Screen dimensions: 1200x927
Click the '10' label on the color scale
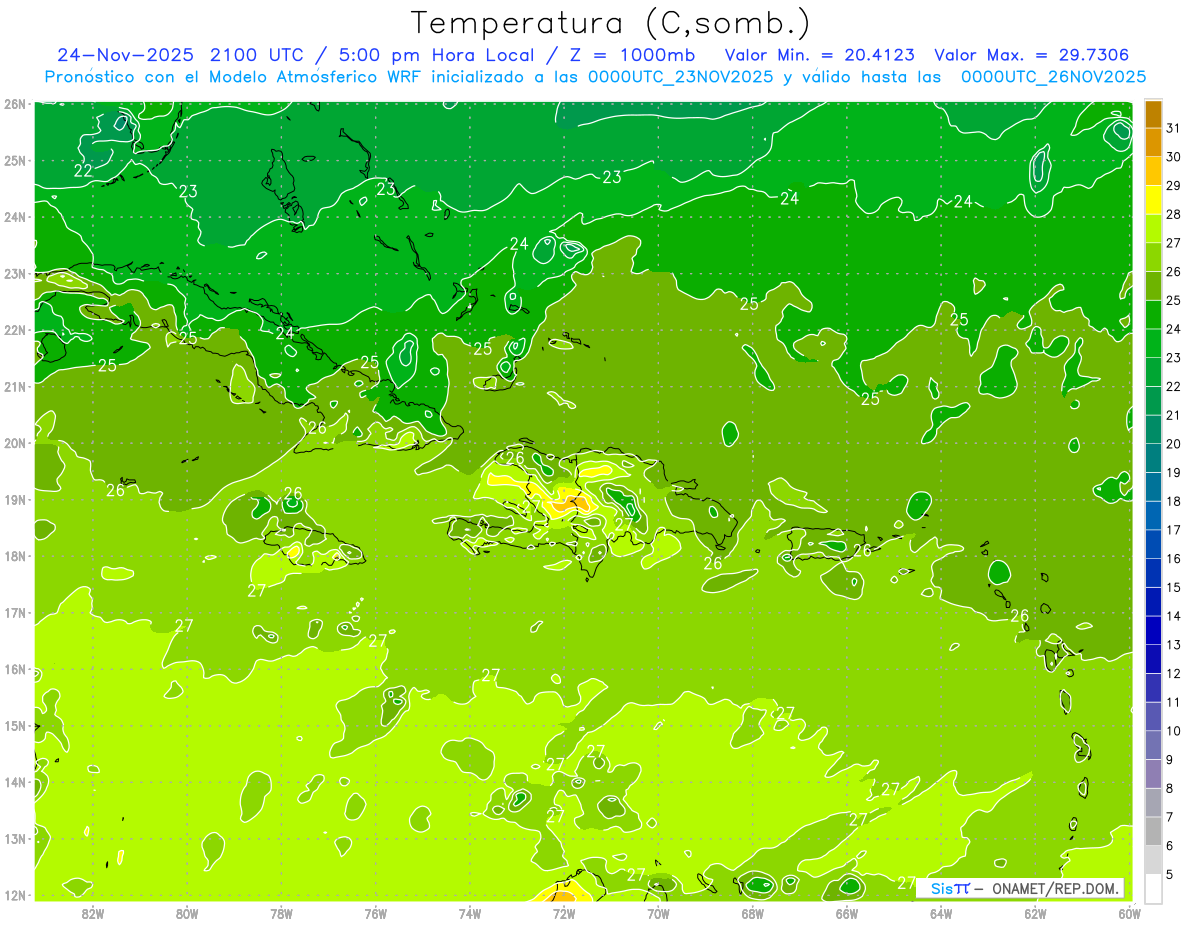pyautogui.click(x=1174, y=731)
